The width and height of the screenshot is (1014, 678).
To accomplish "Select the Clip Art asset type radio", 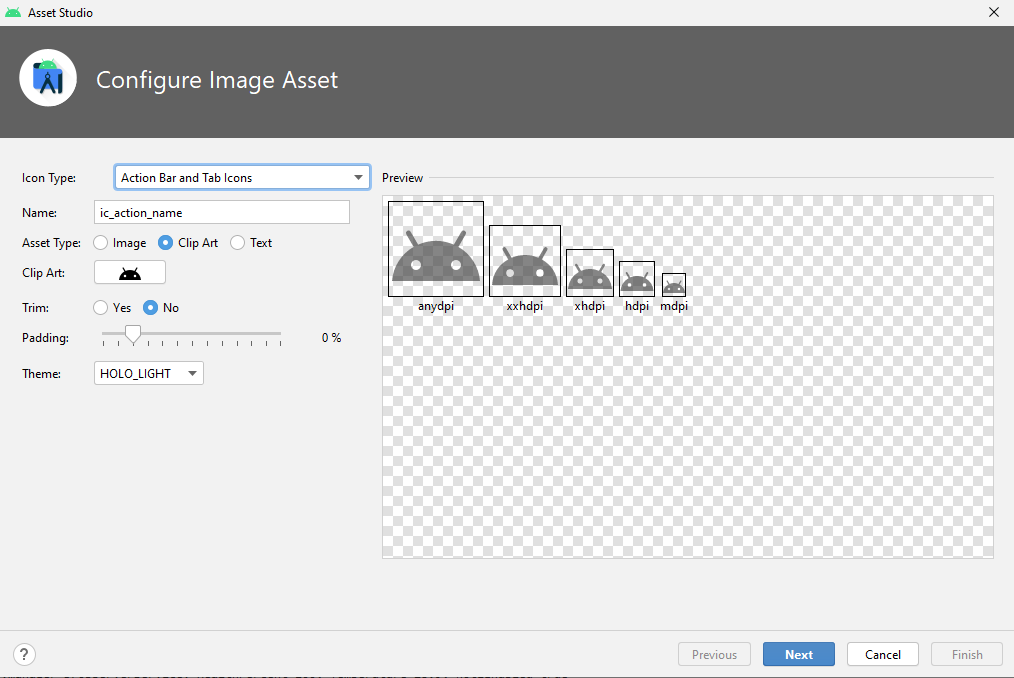I will [166, 243].
